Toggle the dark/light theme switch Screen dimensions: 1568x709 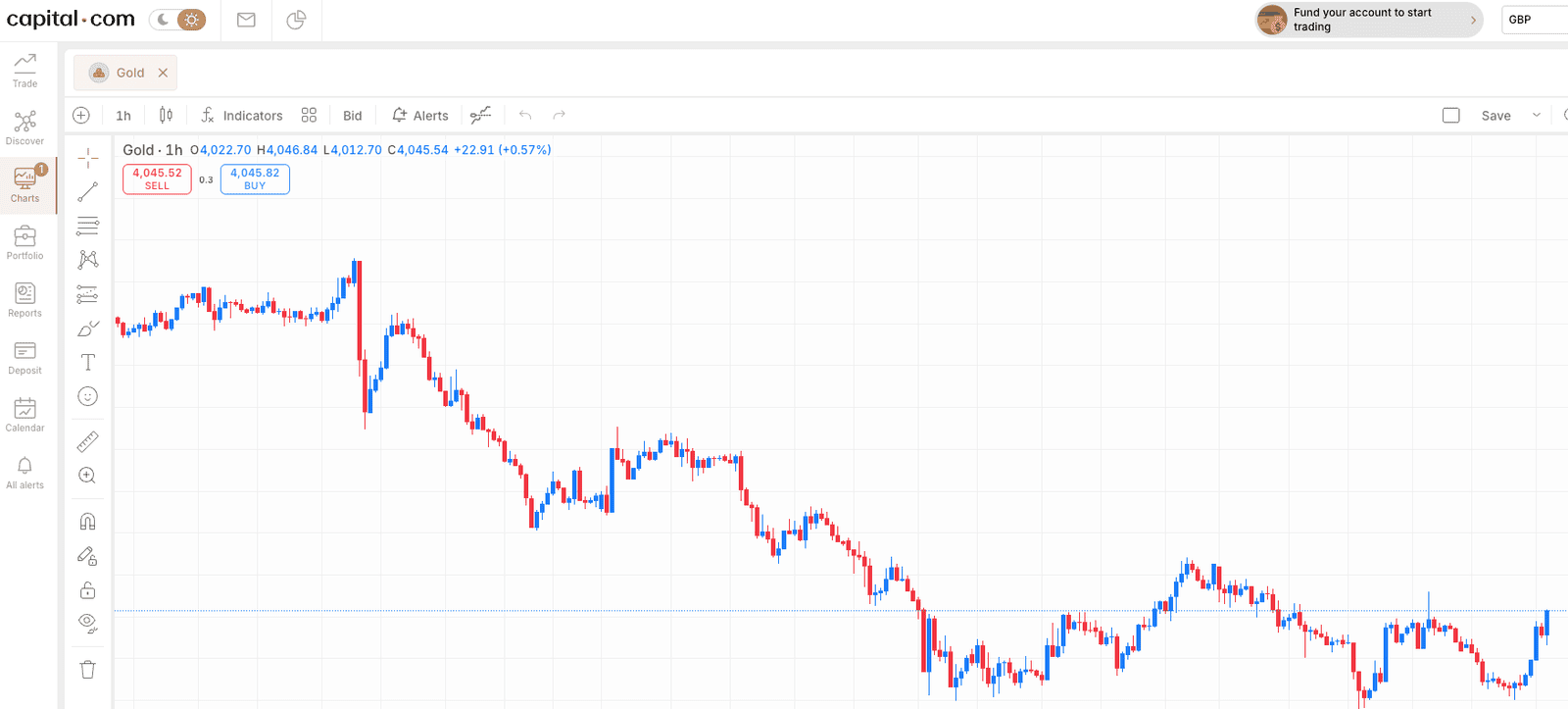[x=177, y=20]
